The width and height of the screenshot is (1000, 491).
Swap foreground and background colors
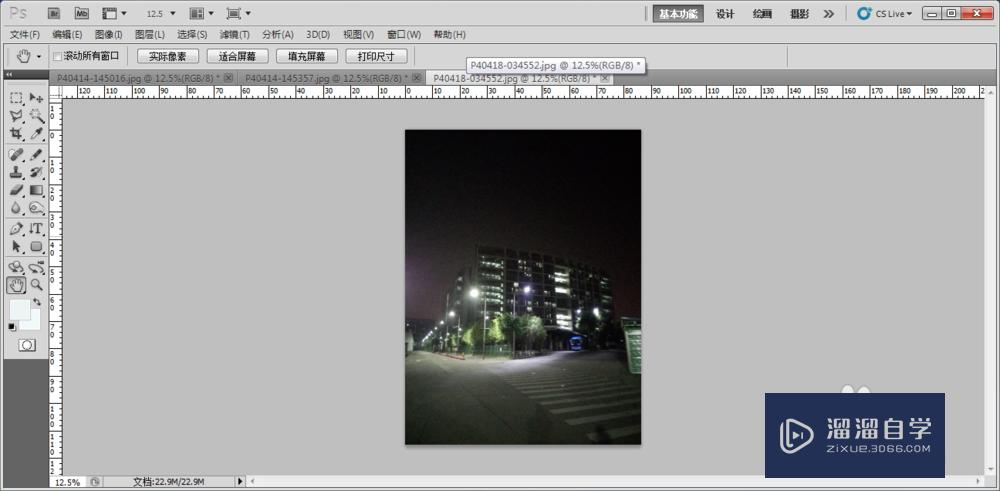[37, 302]
